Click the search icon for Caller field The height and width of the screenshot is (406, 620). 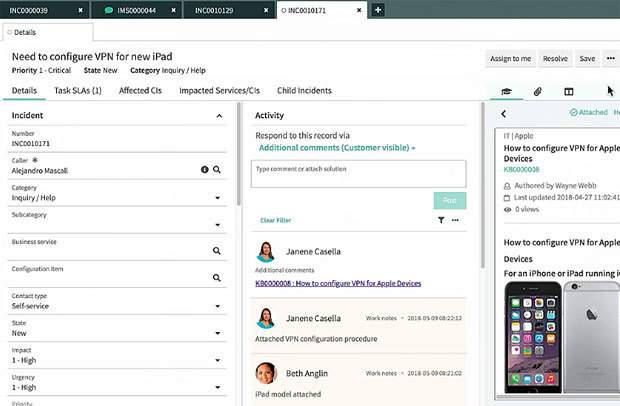tap(216, 170)
